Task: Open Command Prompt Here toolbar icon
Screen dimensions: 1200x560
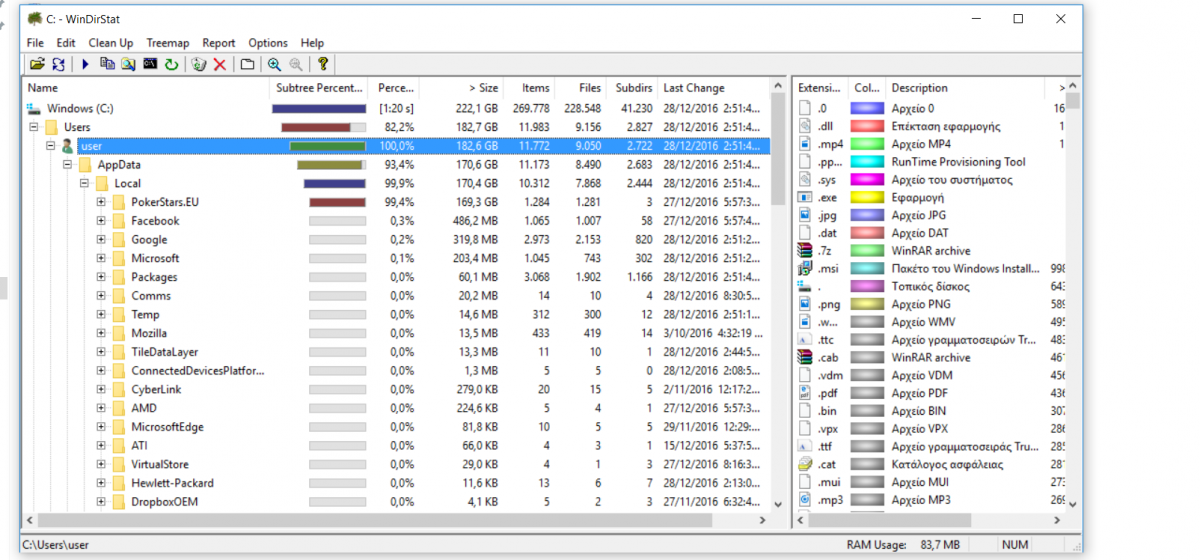Action: tap(150, 65)
